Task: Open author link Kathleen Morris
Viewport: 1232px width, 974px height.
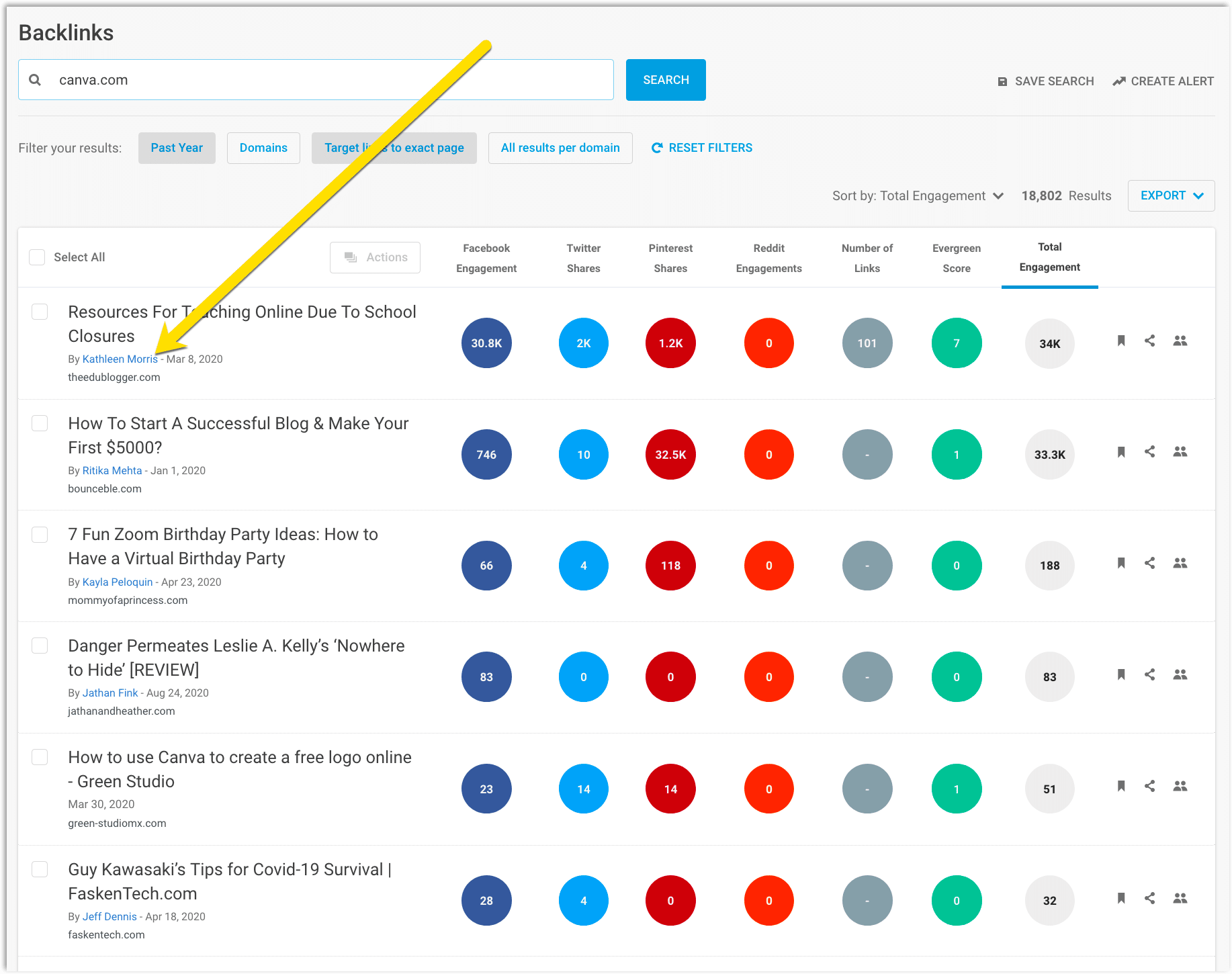Action: tap(120, 359)
